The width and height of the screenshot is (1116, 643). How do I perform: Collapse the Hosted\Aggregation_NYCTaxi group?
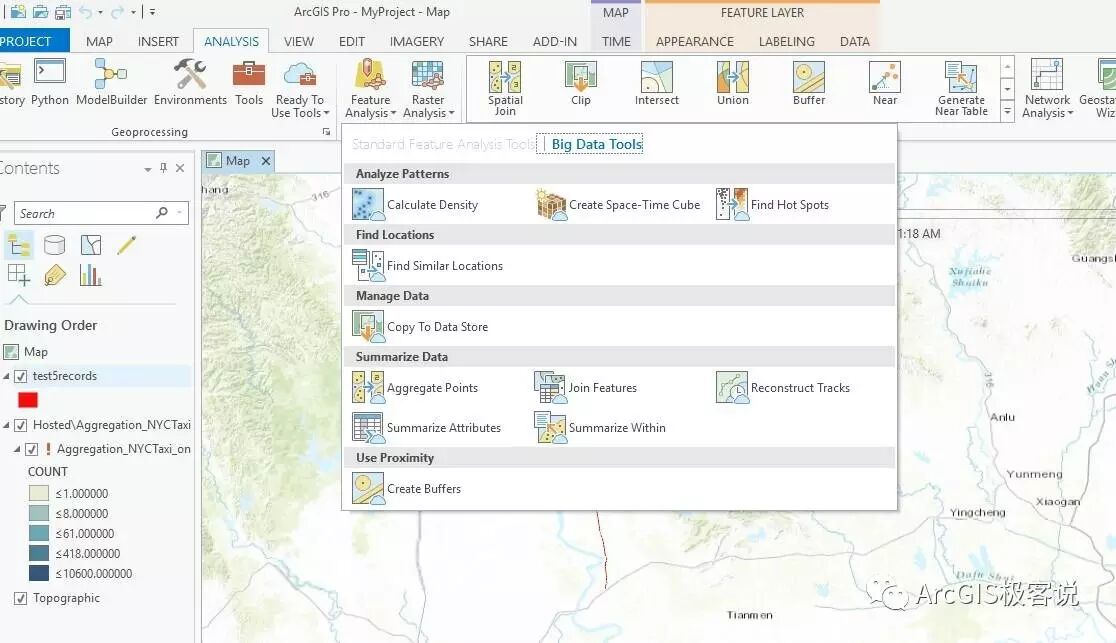tap(6, 425)
